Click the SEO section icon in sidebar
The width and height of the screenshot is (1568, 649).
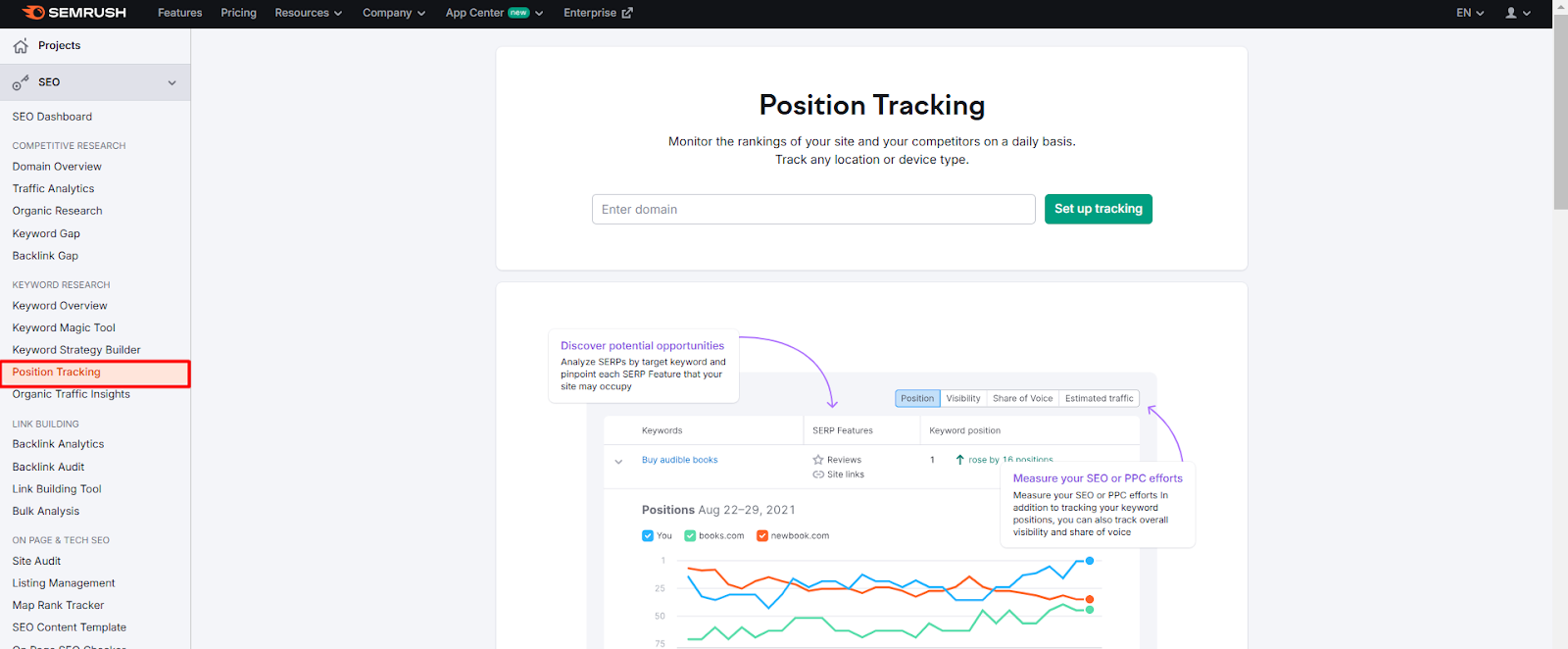coord(21,83)
